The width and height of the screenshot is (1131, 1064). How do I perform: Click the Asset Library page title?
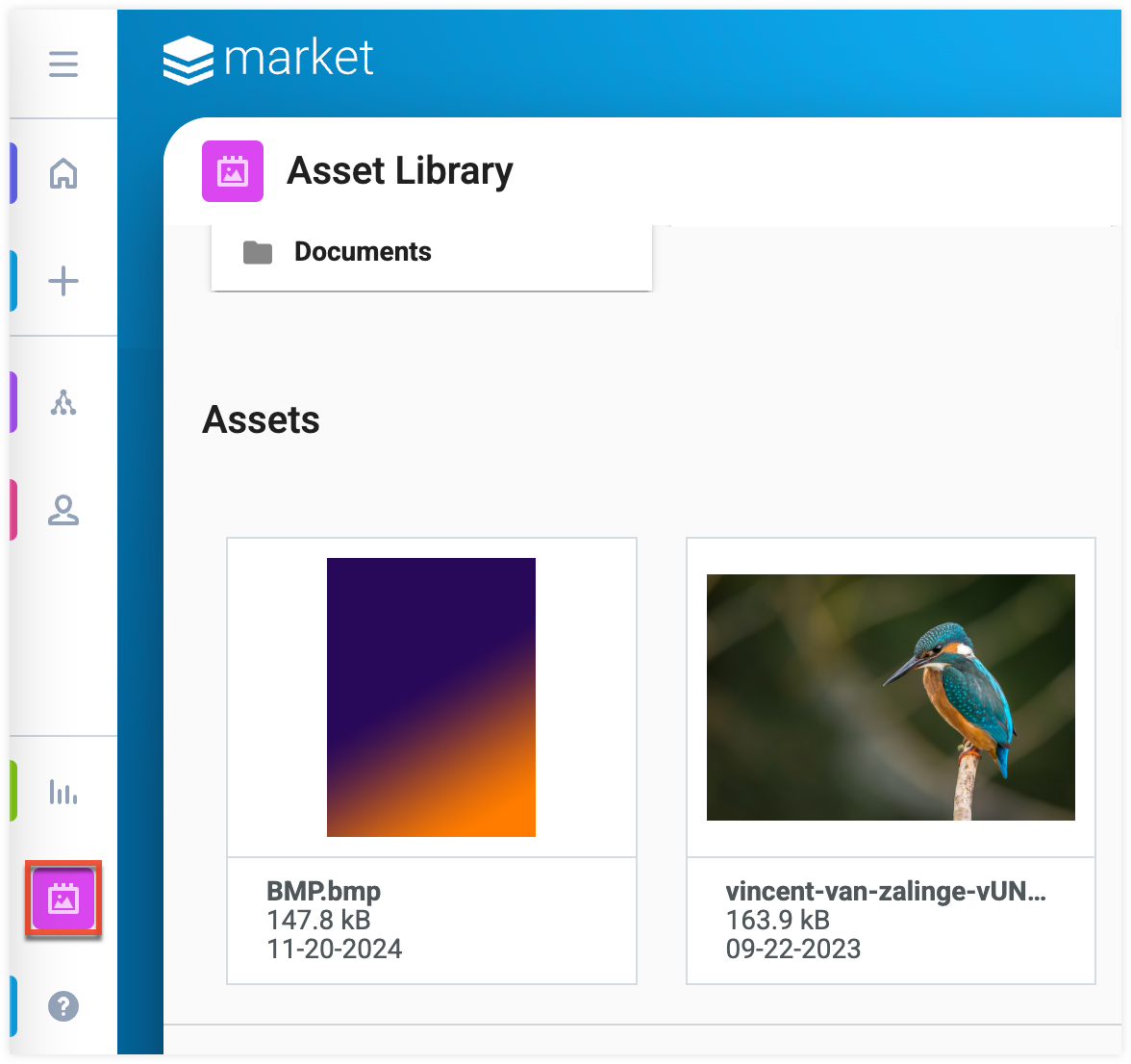point(400,171)
